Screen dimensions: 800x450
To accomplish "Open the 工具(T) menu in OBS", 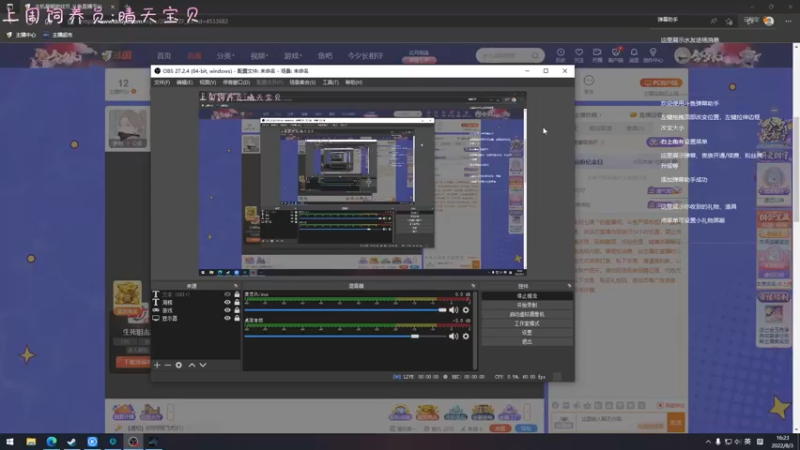I will click(x=330, y=82).
